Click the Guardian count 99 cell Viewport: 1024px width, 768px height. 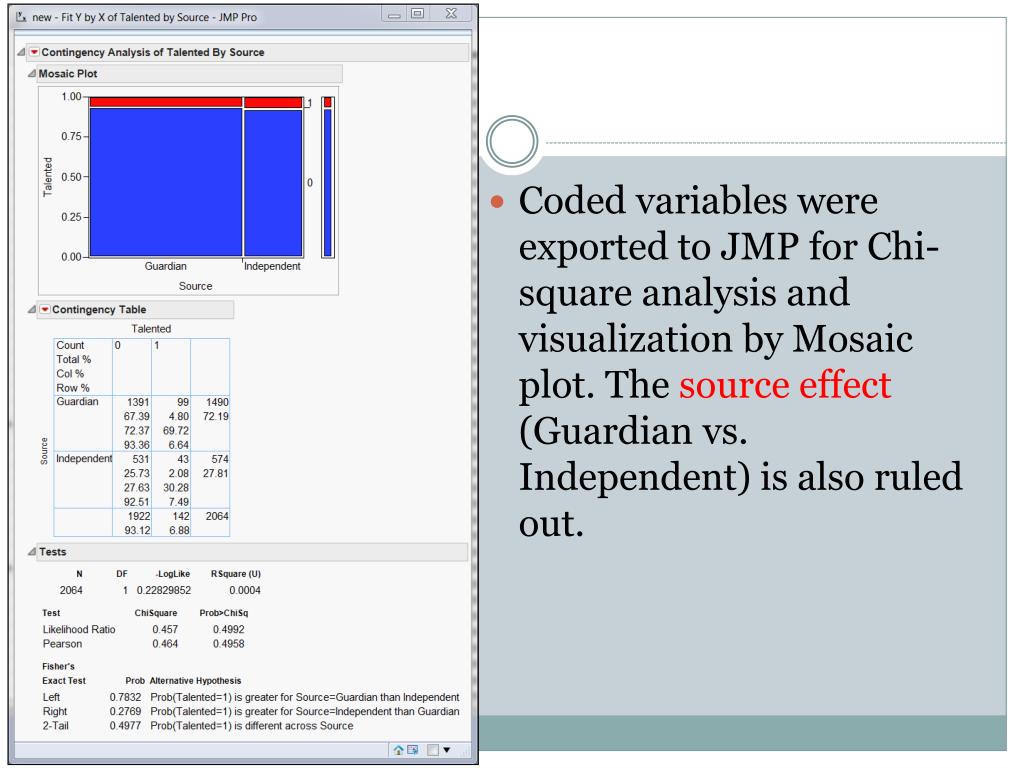click(183, 403)
